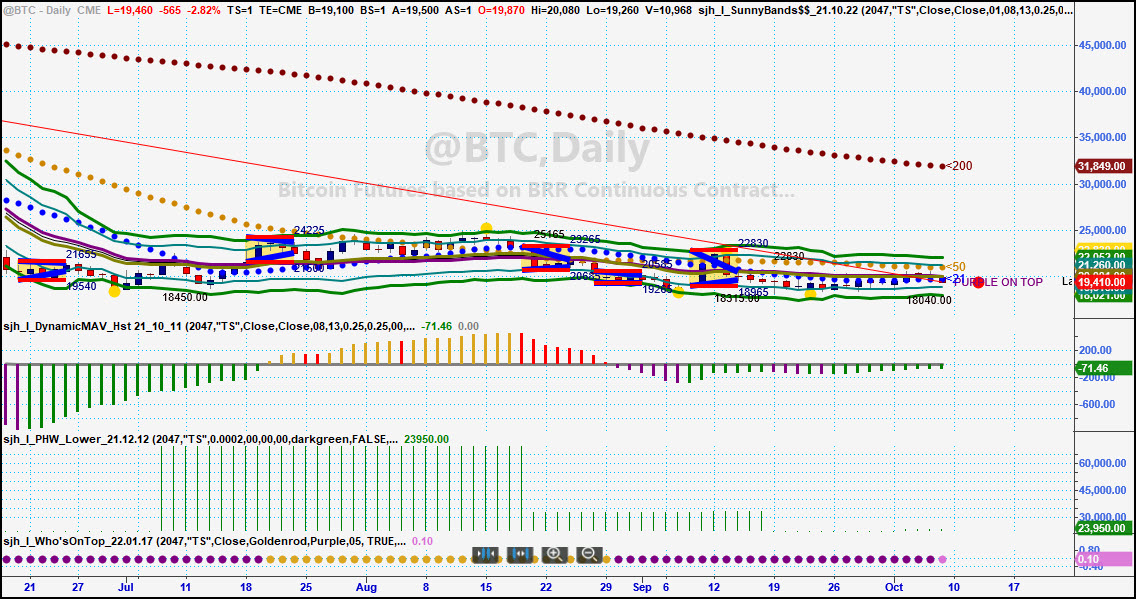Viewport: 1136px width, 599px height.
Task: Click the teal 21,260.00 axis marker
Action: (1101, 265)
